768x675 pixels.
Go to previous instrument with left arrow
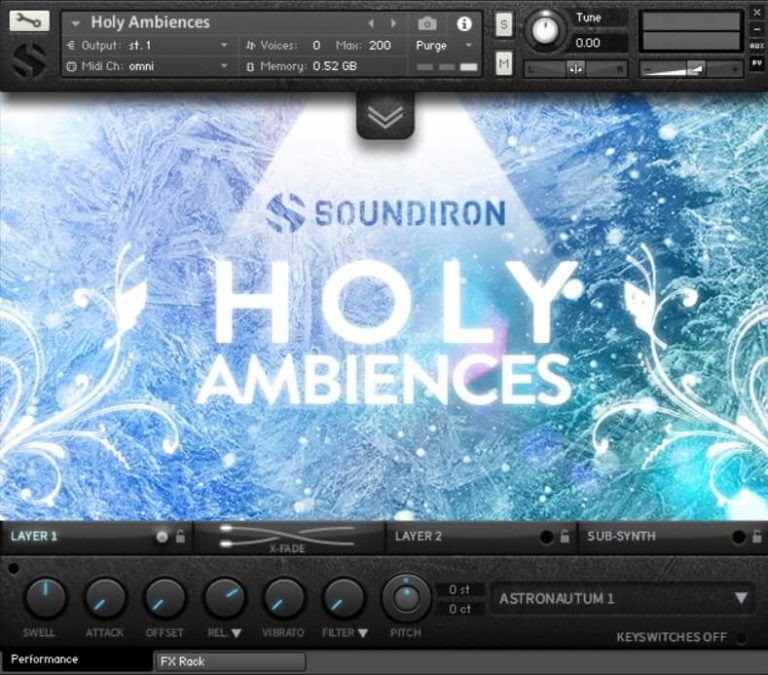[371, 23]
